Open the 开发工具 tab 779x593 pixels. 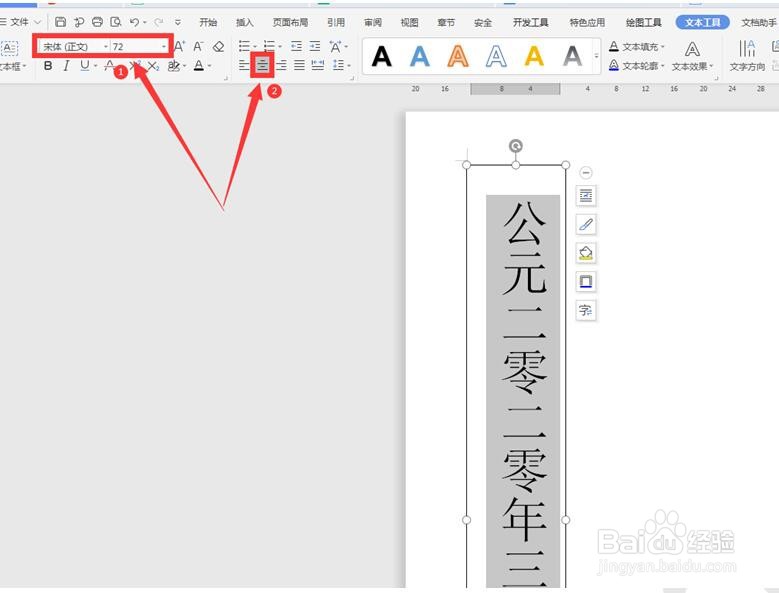pyautogui.click(x=531, y=22)
